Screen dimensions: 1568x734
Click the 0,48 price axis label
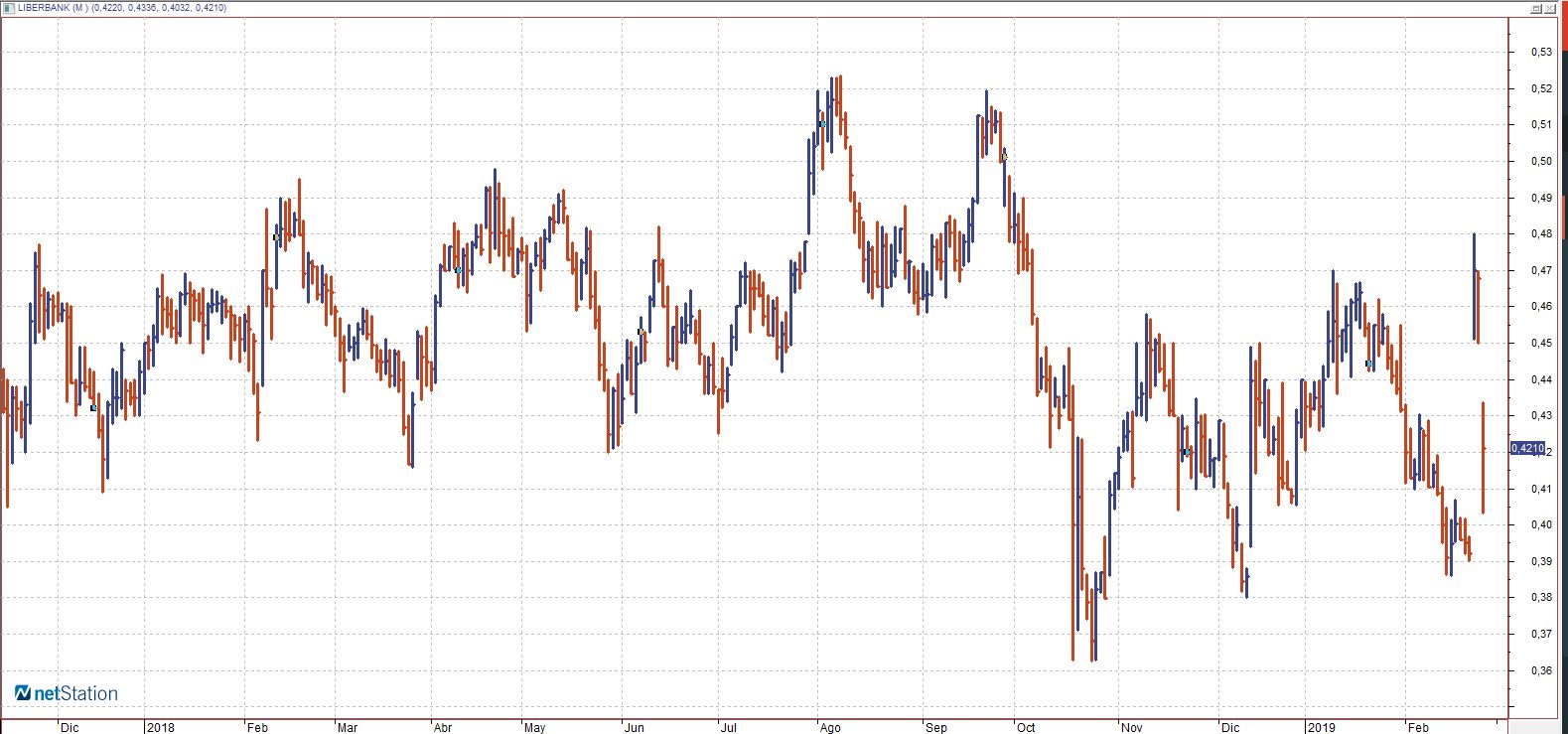pyautogui.click(x=1541, y=233)
